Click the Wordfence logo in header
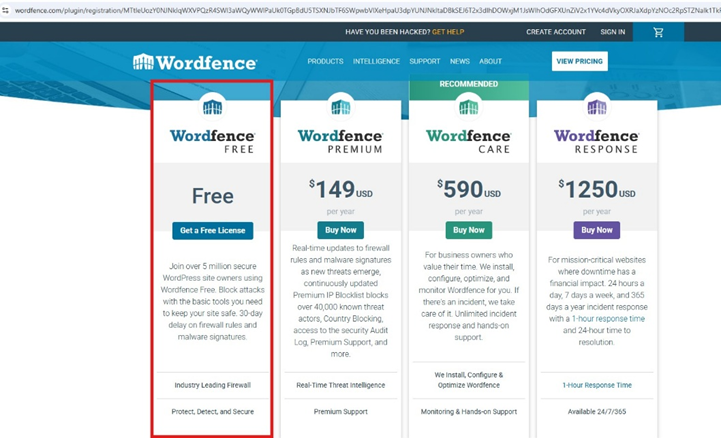 click(195, 62)
